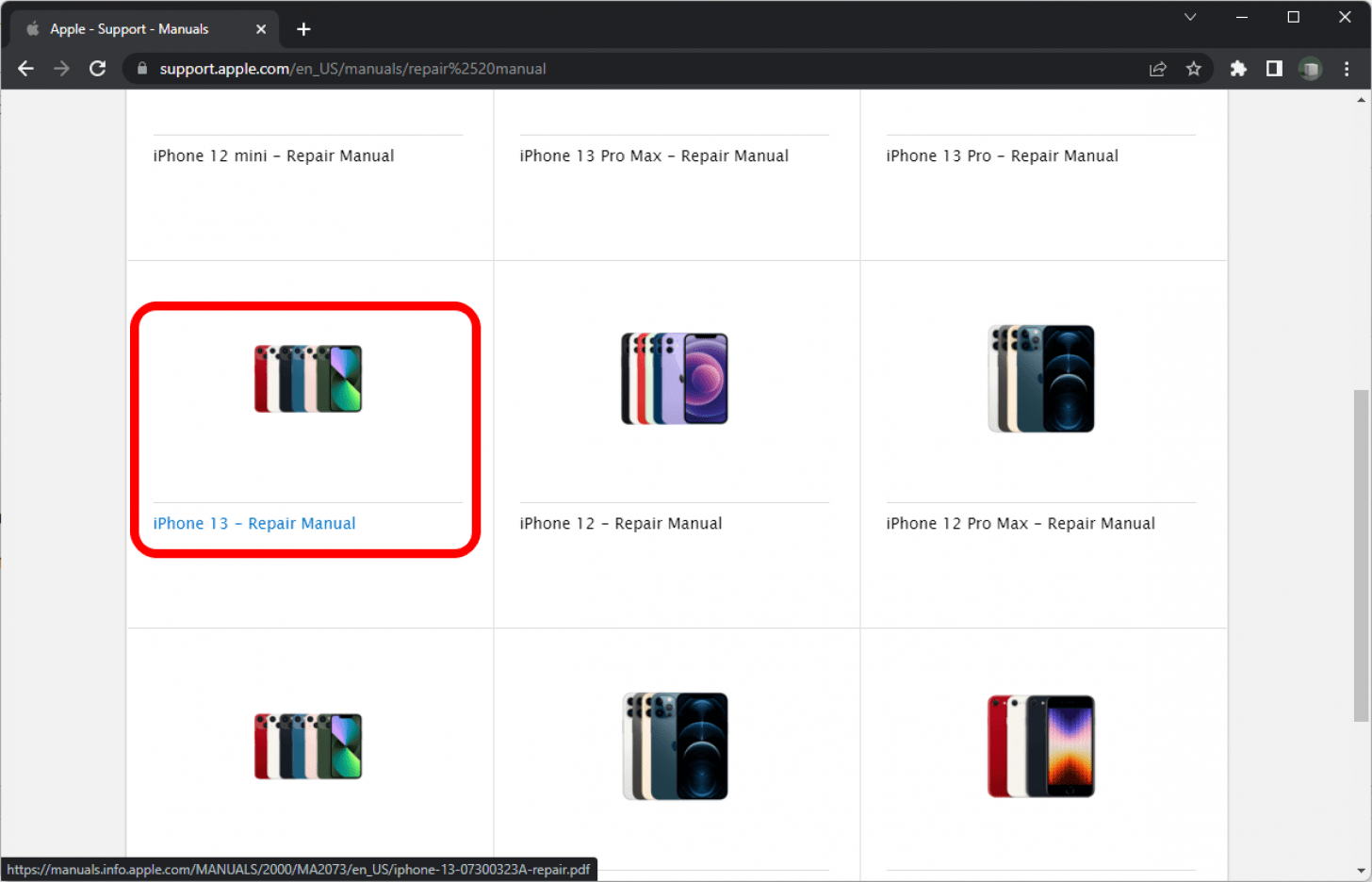Open Chrome's three-dot menu
The height and width of the screenshot is (882, 1372).
point(1346,68)
